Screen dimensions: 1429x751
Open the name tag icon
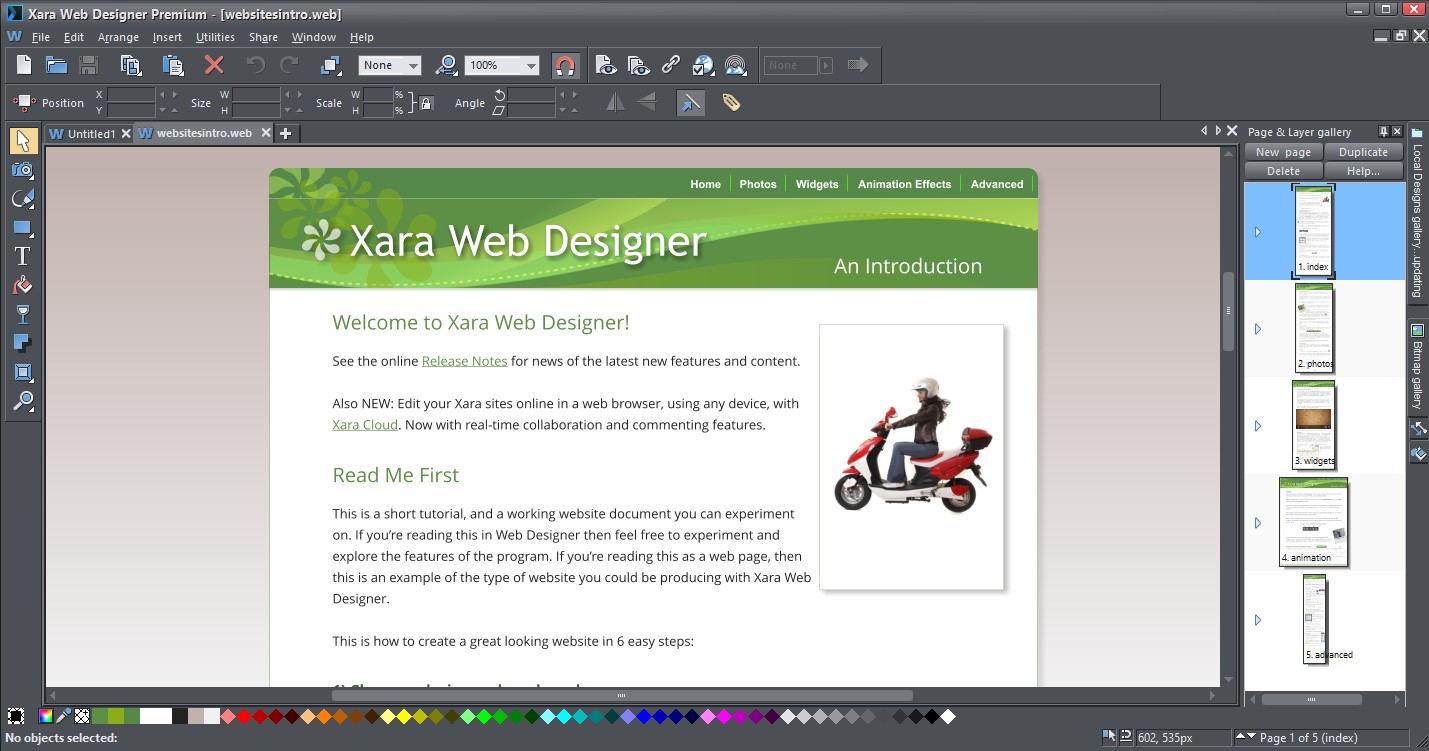(x=731, y=102)
